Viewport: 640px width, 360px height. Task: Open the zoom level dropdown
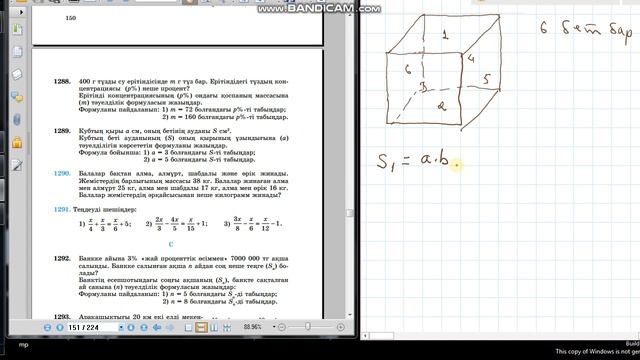tap(274, 327)
